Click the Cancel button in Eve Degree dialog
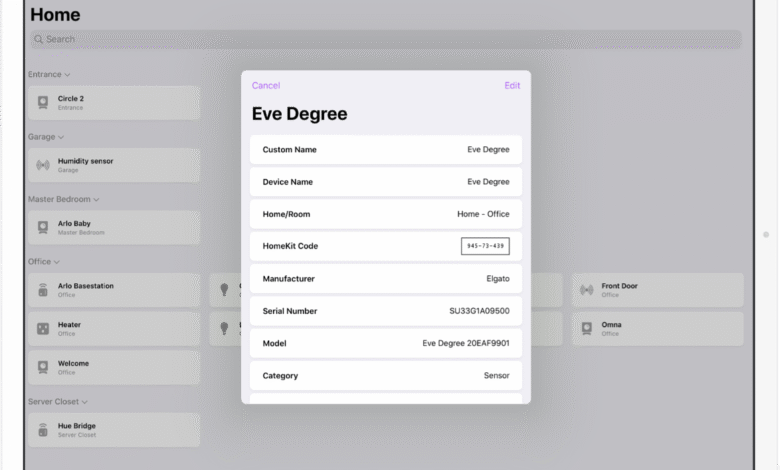The height and width of the screenshot is (470, 780). click(x=266, y=86)
